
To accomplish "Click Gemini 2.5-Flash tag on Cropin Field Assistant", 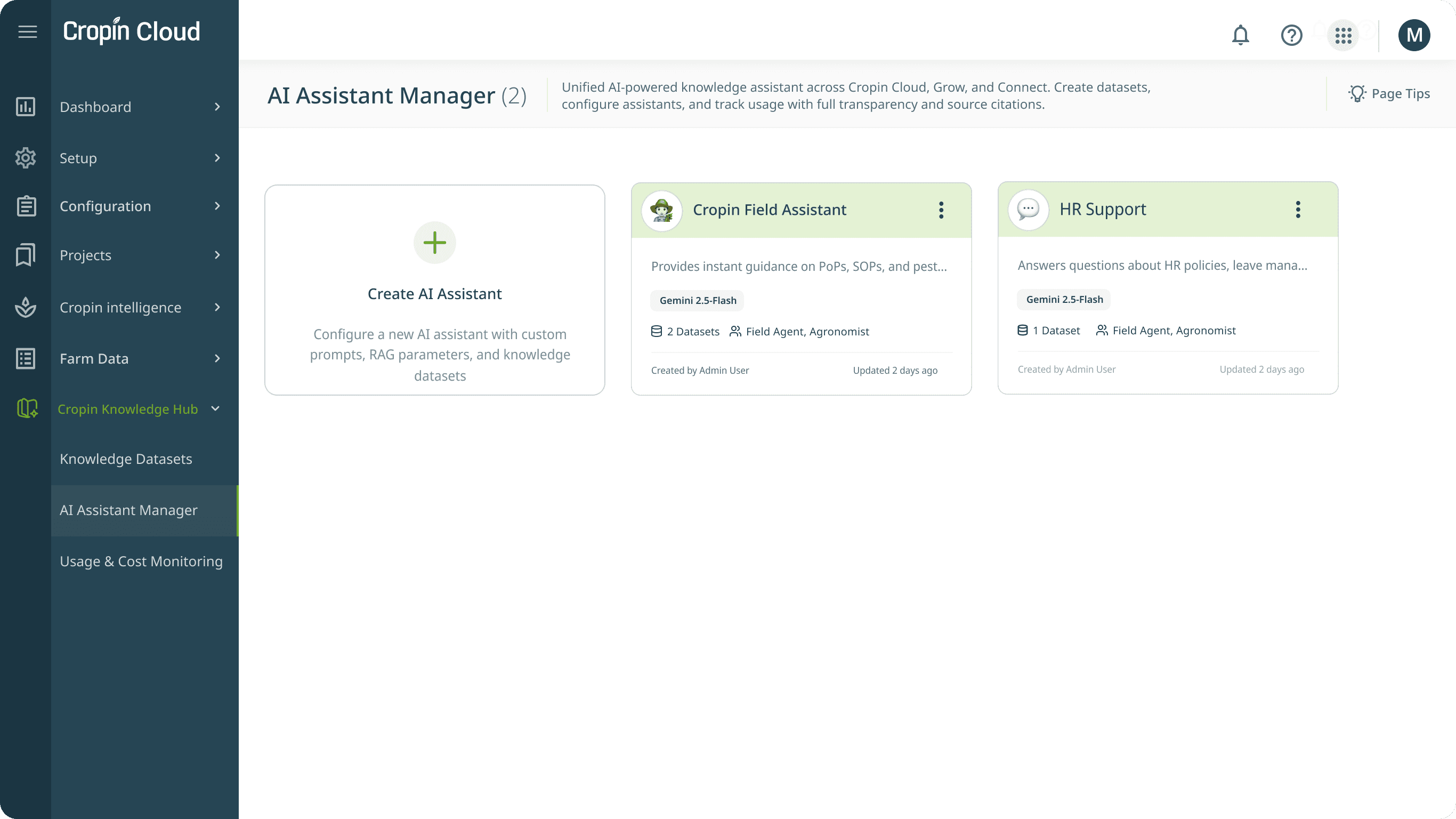I will (x=697, y=300).
